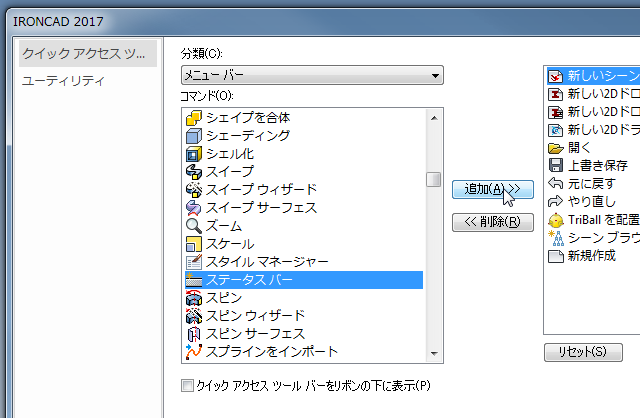Select the スケール icon

point(194,244)
